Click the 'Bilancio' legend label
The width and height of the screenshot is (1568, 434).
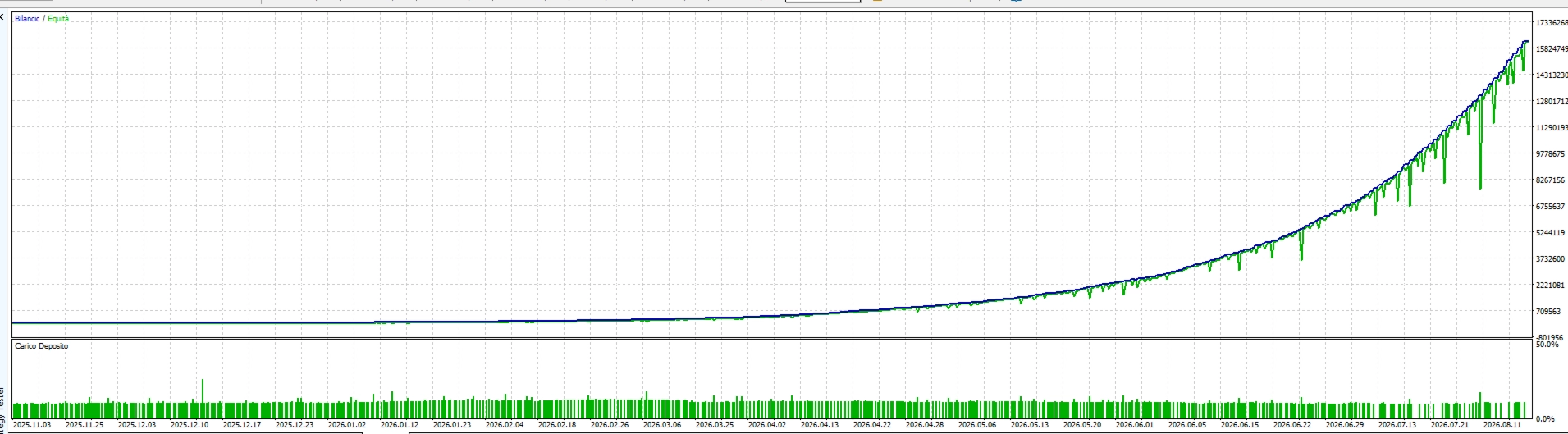click(27, 19)
